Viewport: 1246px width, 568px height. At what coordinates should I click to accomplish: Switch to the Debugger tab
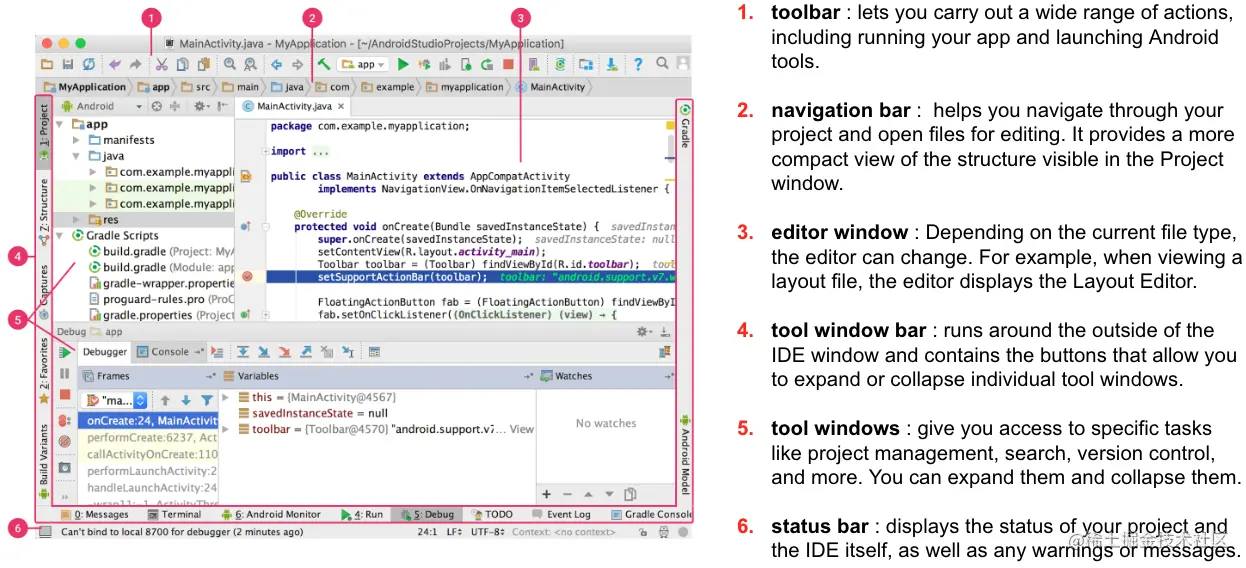[105, 352]
